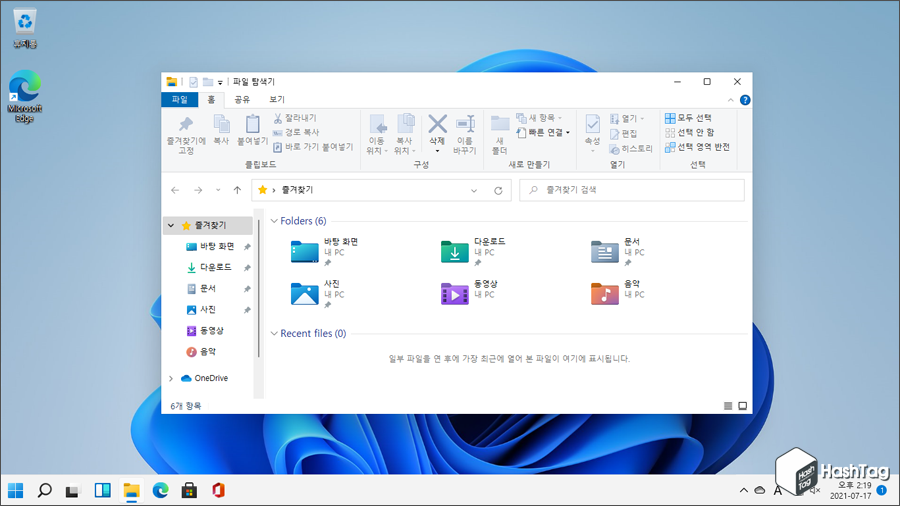Image resolution: width=900 pixels, height=506 pixels.
Task: Select the 사진 folder icon in content
Action: pos(304,293)
